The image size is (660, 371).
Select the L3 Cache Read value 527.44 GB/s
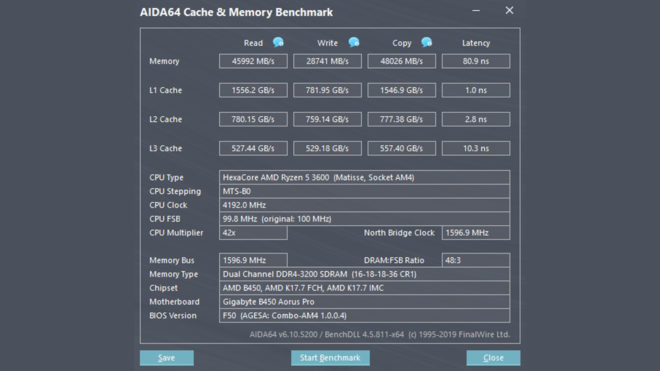253,148
